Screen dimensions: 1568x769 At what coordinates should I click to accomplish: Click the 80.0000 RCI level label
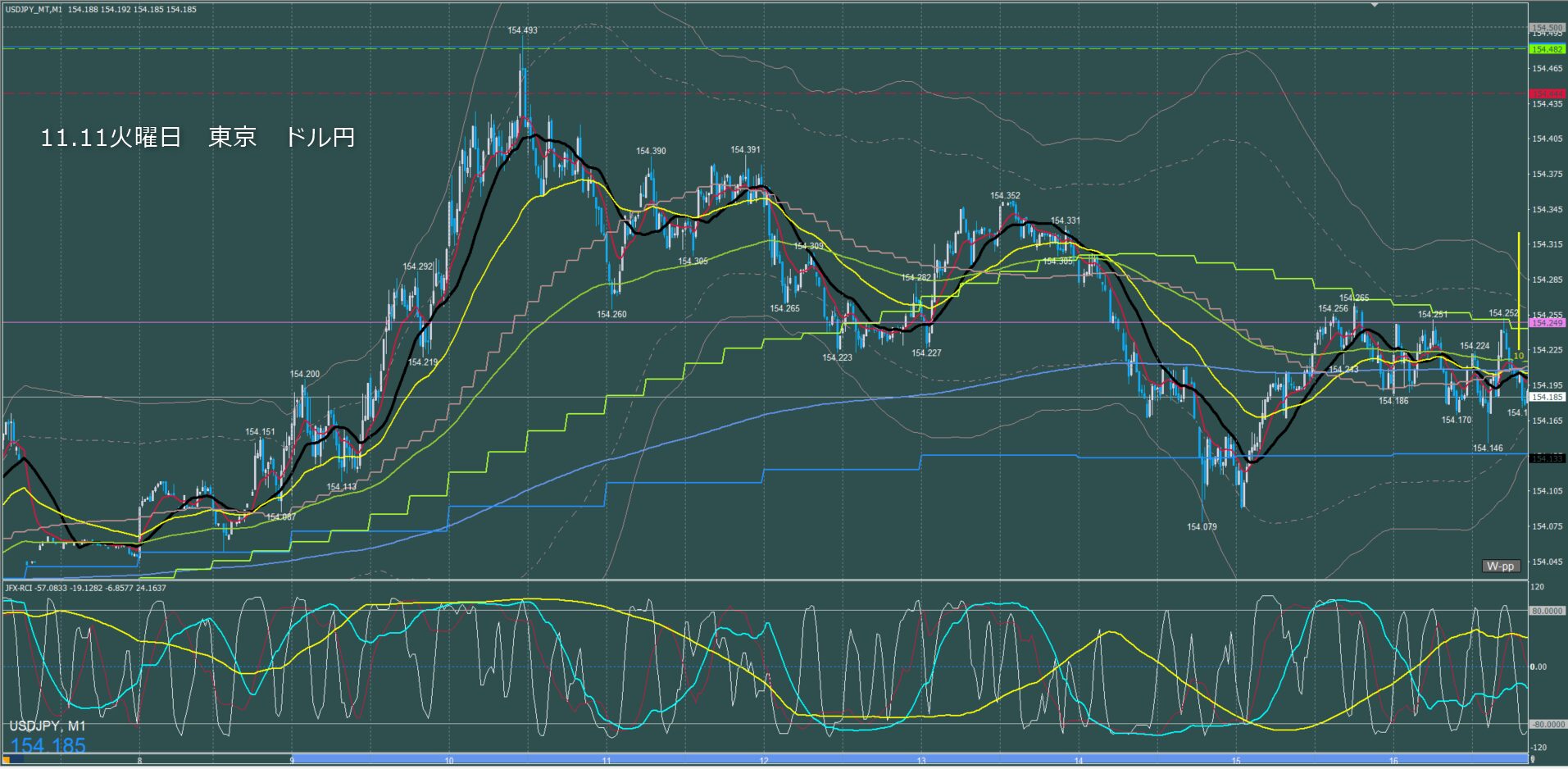click(x=1547, y=611)
